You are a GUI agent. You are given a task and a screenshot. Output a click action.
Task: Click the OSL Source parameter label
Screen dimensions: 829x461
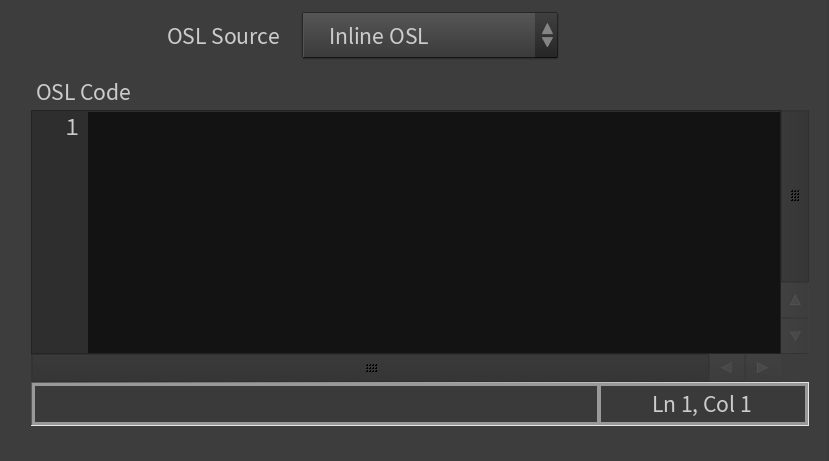(x=223, y=36)
